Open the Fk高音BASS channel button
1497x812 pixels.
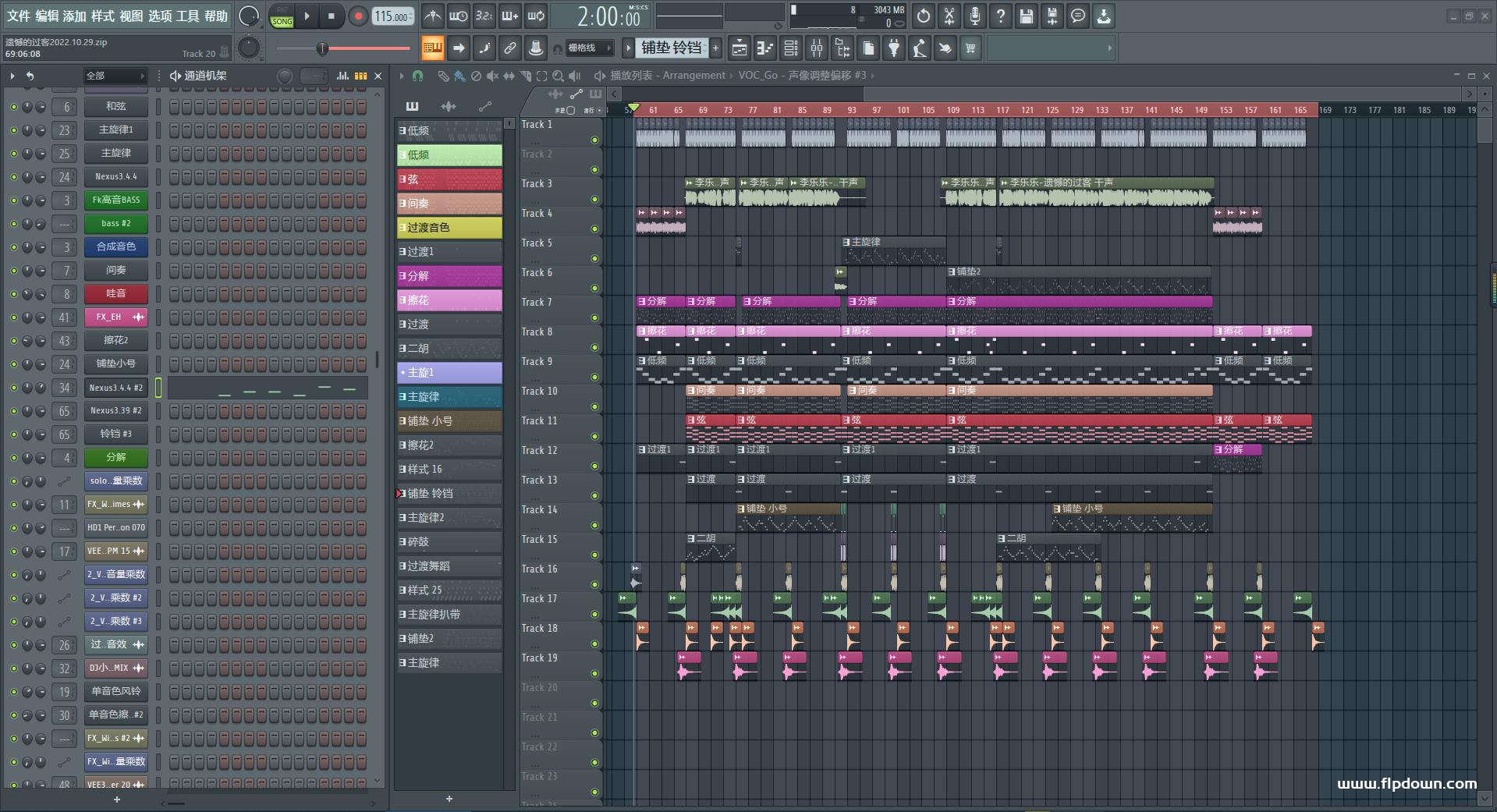click(x=116, y=200)
